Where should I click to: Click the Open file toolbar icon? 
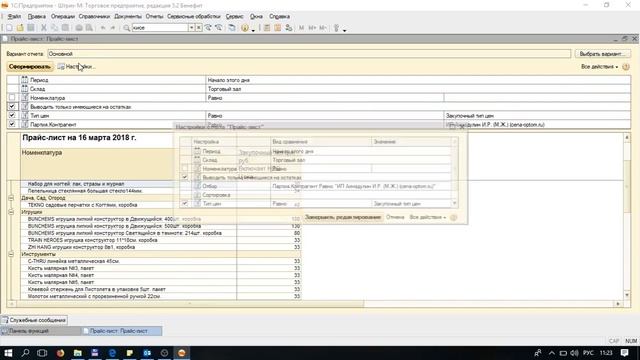point(20,28)
